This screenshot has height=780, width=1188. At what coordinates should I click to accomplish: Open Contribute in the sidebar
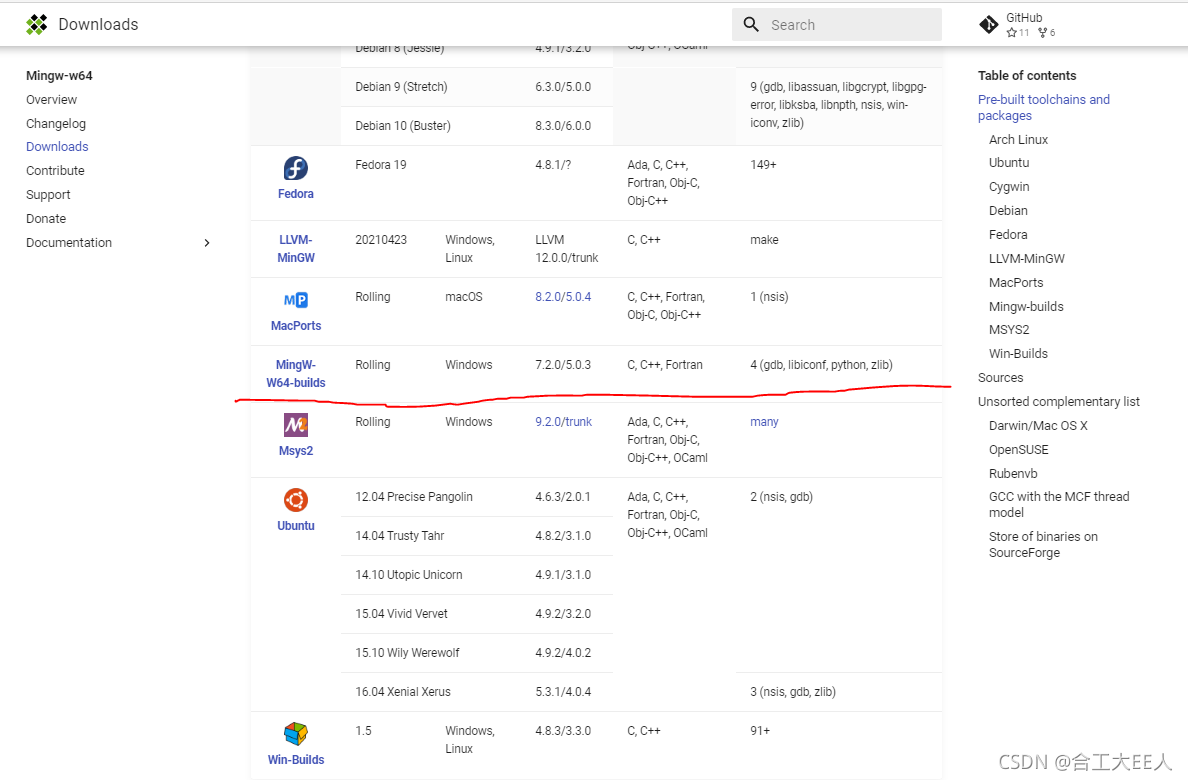click(55, 171)
